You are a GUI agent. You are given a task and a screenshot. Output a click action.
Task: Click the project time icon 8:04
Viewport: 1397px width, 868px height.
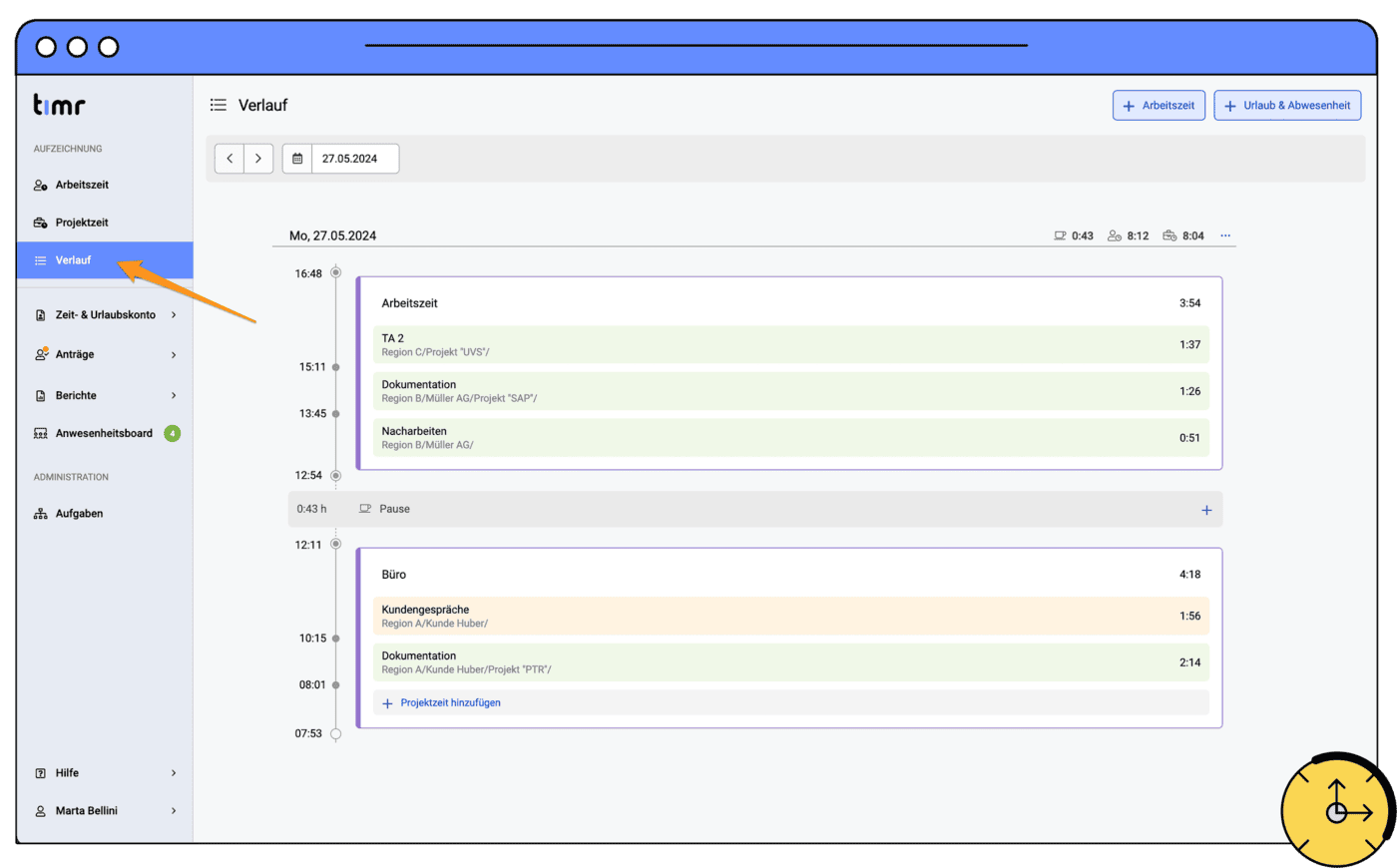1169,236
